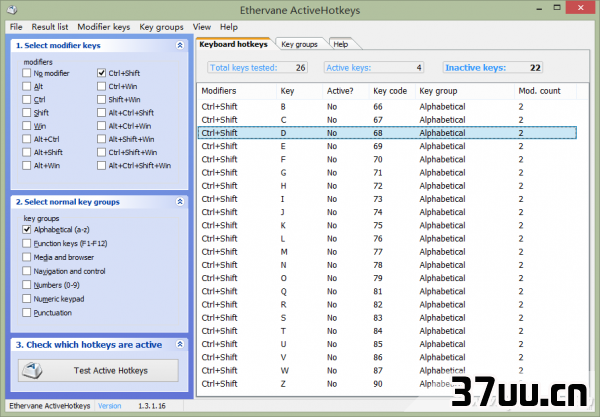
Task: Open the Result list menu
Action: tap(50, 27)
